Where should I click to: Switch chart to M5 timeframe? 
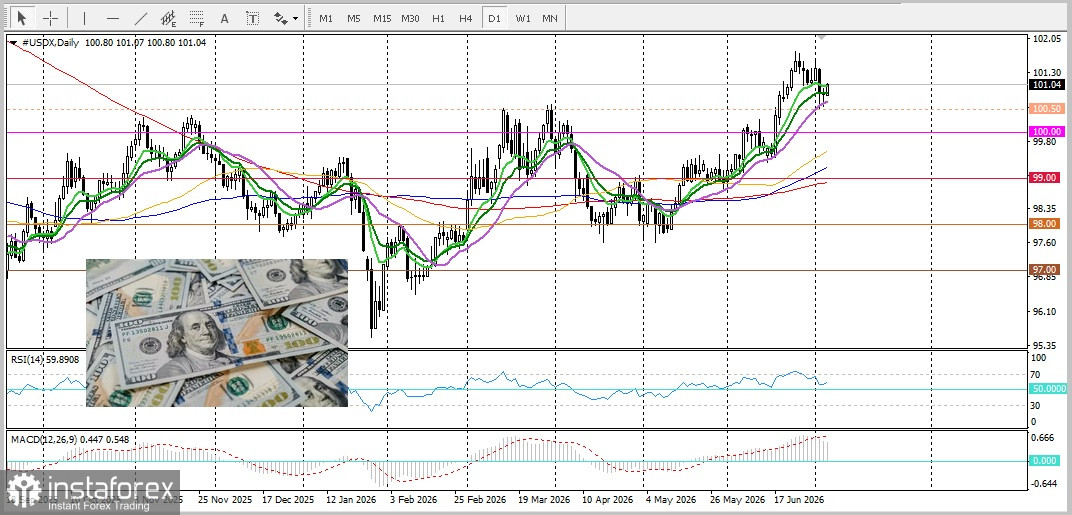pos(353,18)
